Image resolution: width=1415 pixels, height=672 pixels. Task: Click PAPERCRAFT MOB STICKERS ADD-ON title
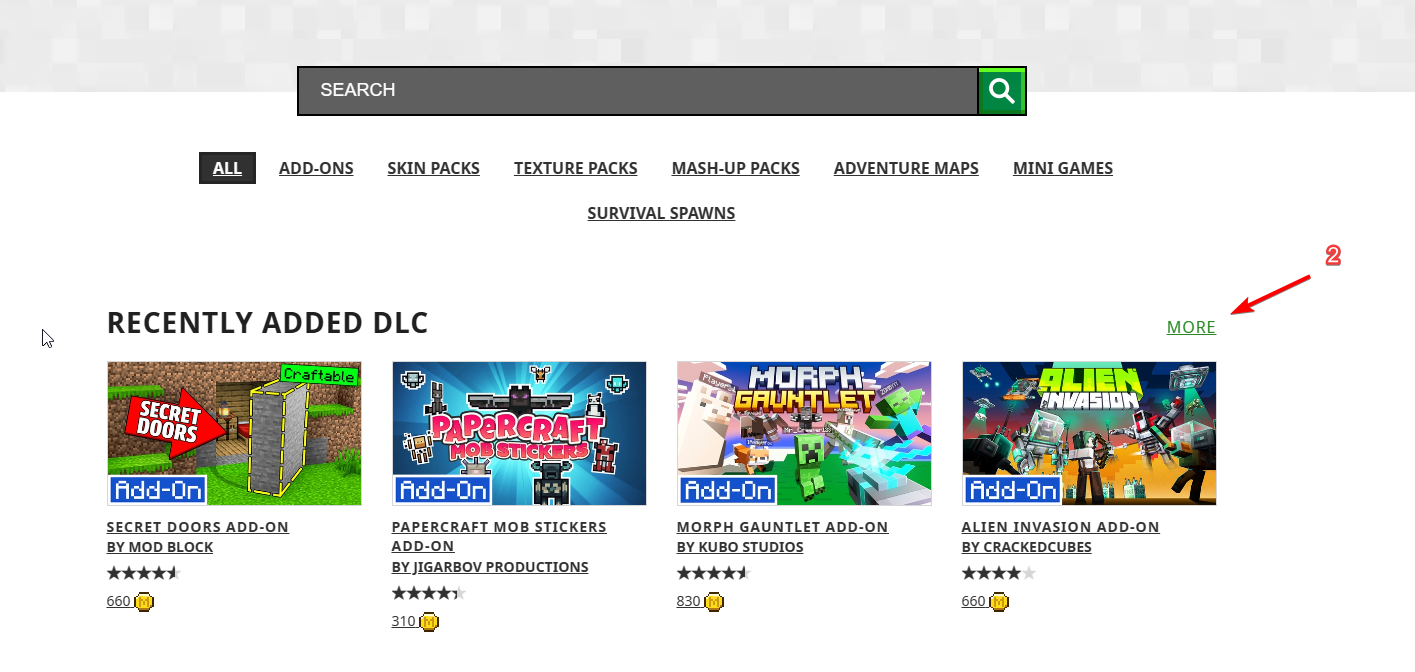(499, 536)
